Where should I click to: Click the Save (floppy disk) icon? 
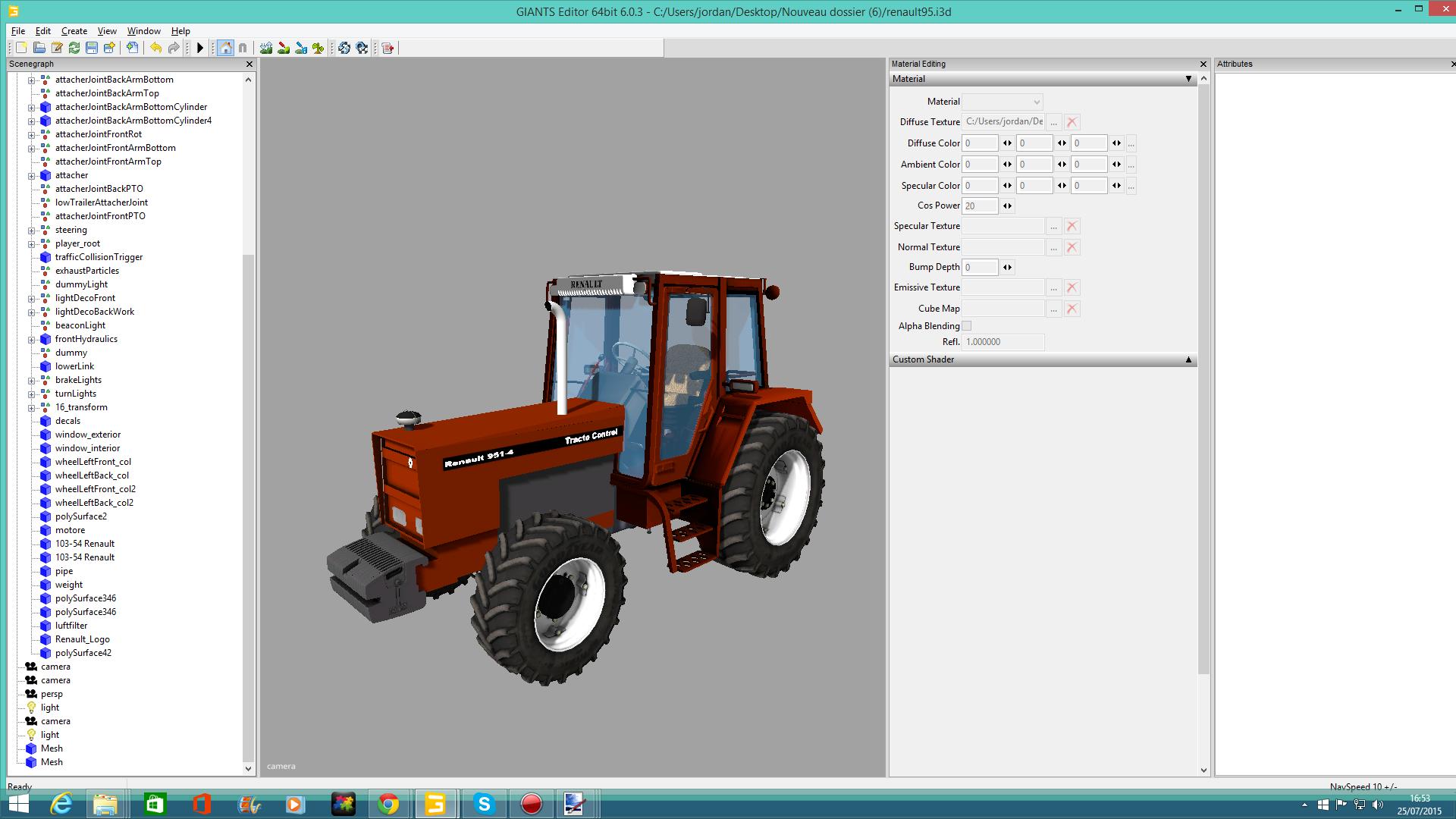coord(92,48)
